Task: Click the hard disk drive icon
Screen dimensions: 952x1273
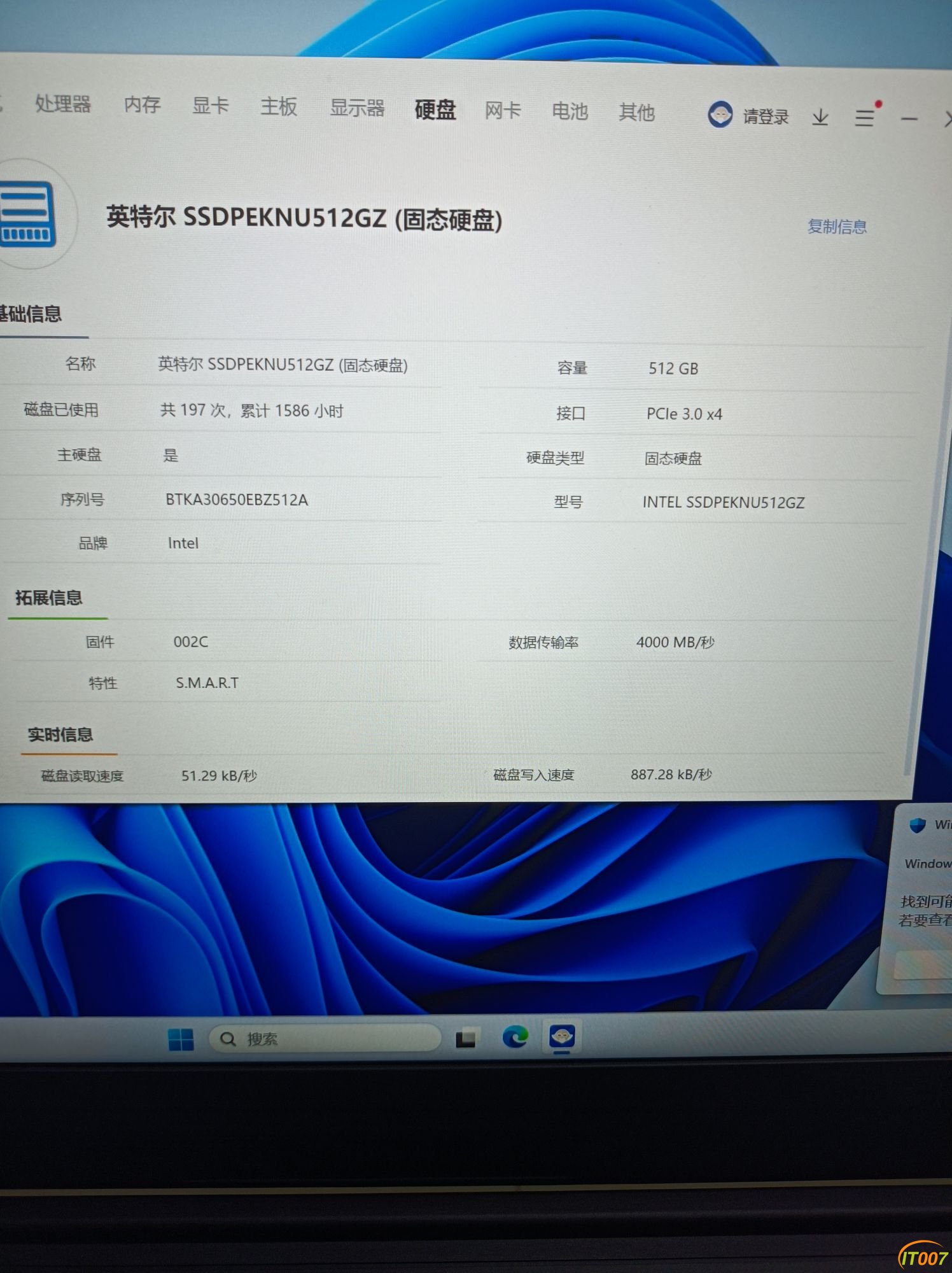Action: [x=27, y=215]
